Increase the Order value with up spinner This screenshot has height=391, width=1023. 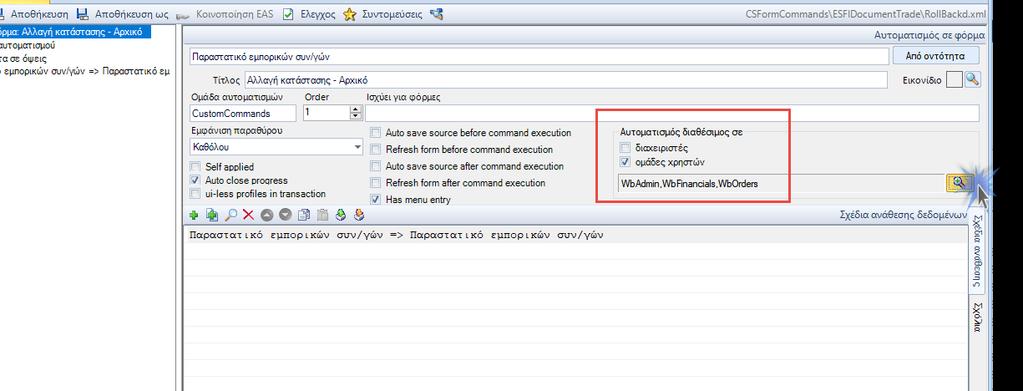356,110
